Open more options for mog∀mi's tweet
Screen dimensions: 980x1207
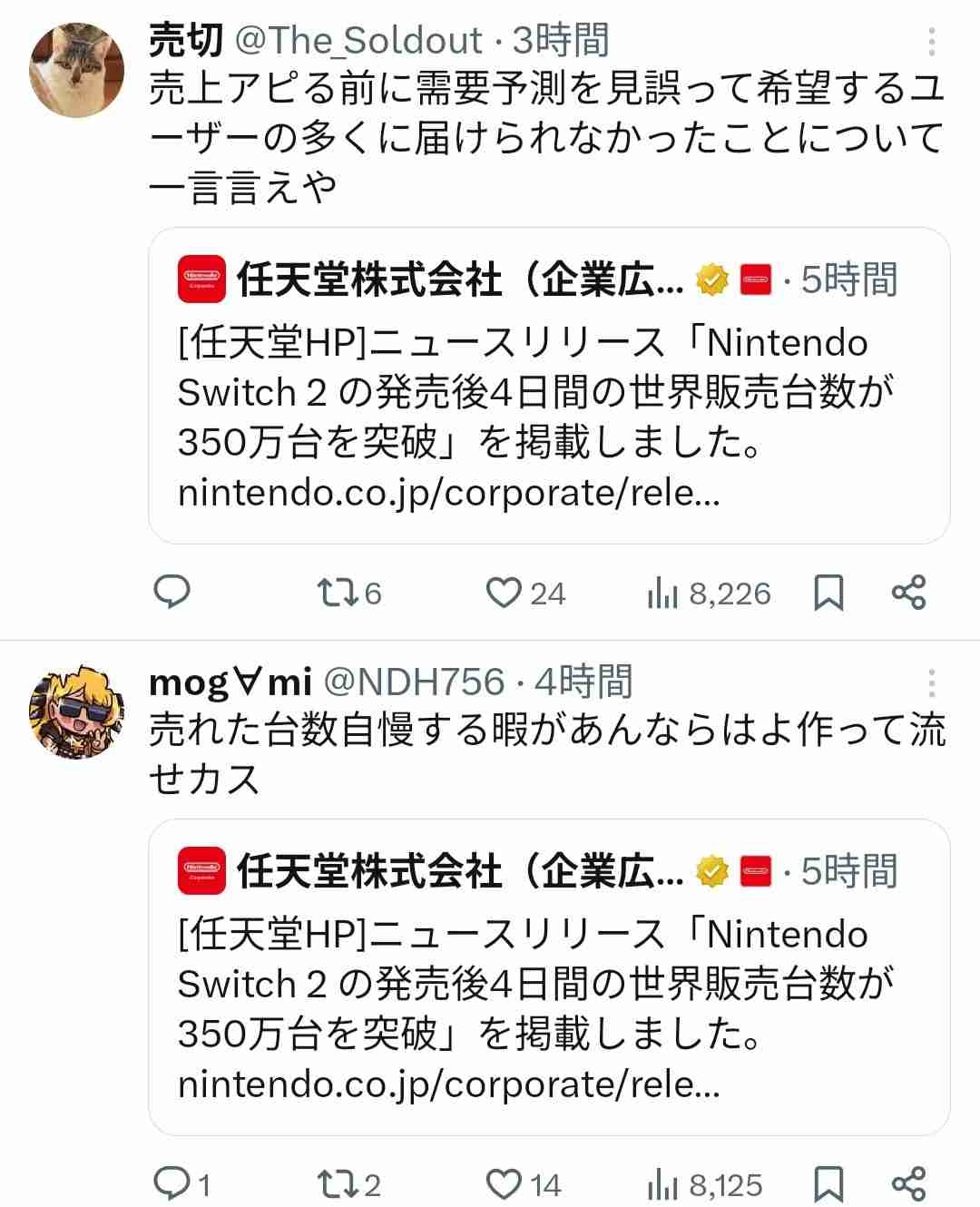932,682
